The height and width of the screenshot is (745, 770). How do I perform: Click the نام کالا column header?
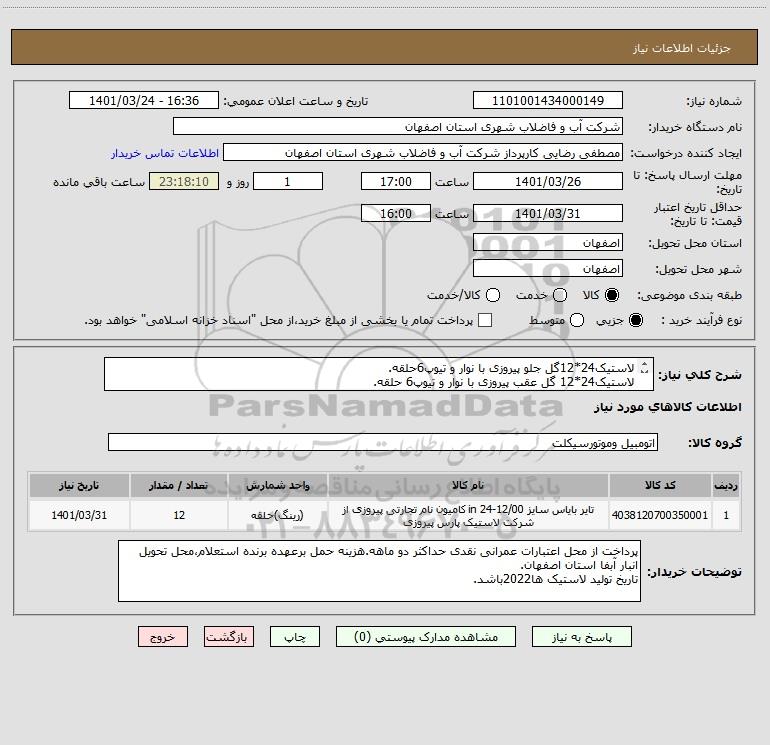[x=468, y=485]
